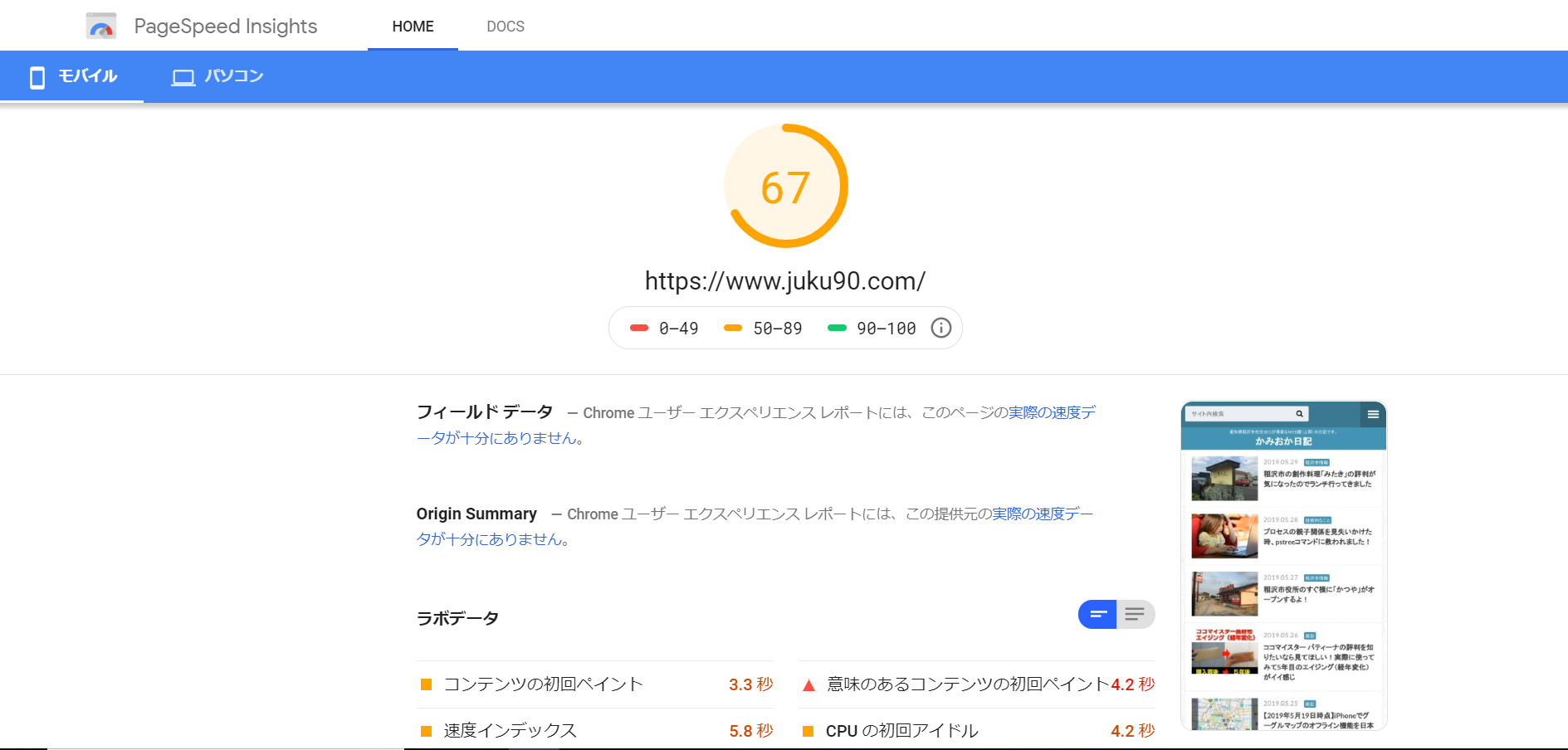This screenshot has height=750, width=1568.
Task: Click the フィールド データ heading
Action: tap(485, 412)
